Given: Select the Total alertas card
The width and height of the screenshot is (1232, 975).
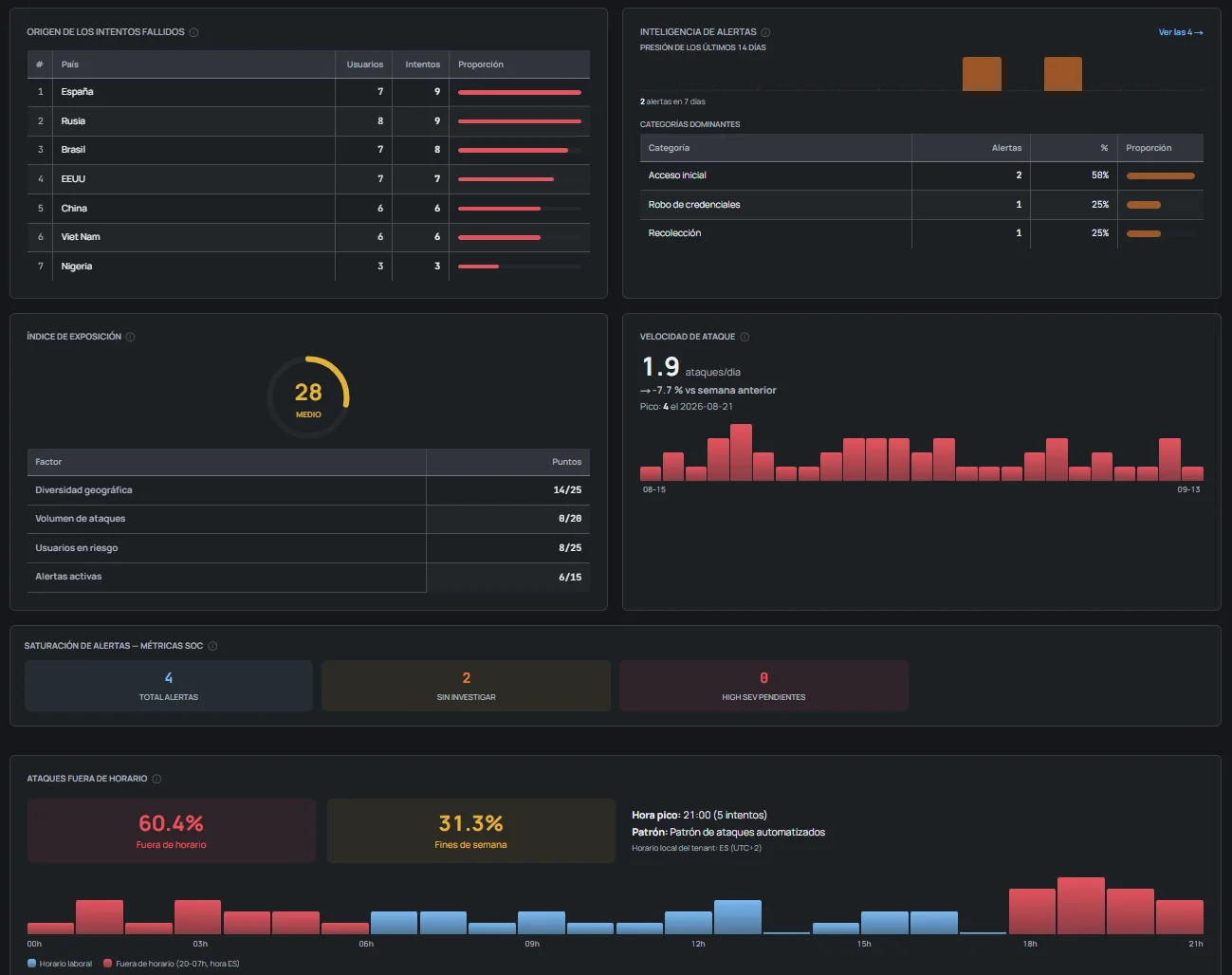Looking at the screenshot, I should (x=169, y=686).
